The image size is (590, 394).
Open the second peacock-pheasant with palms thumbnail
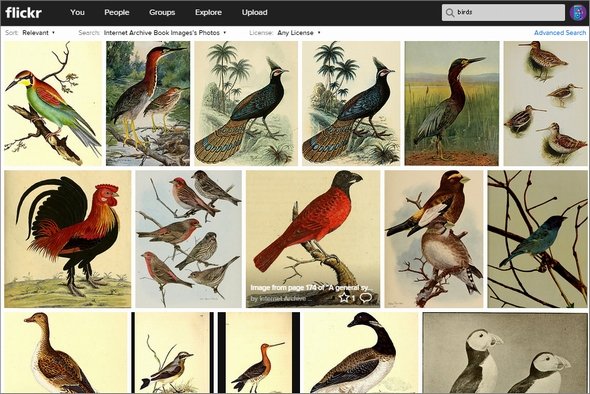click(x=351, y=103)
